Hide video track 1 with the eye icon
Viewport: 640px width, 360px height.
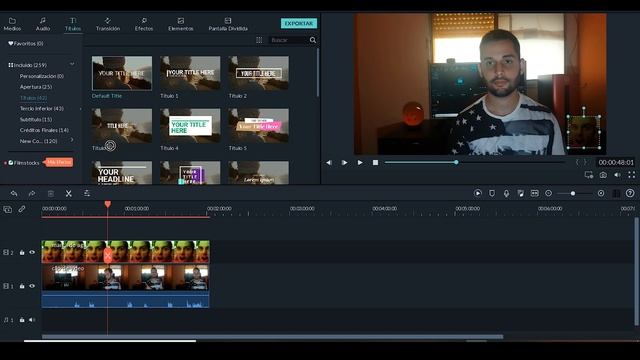coord(32,286)
